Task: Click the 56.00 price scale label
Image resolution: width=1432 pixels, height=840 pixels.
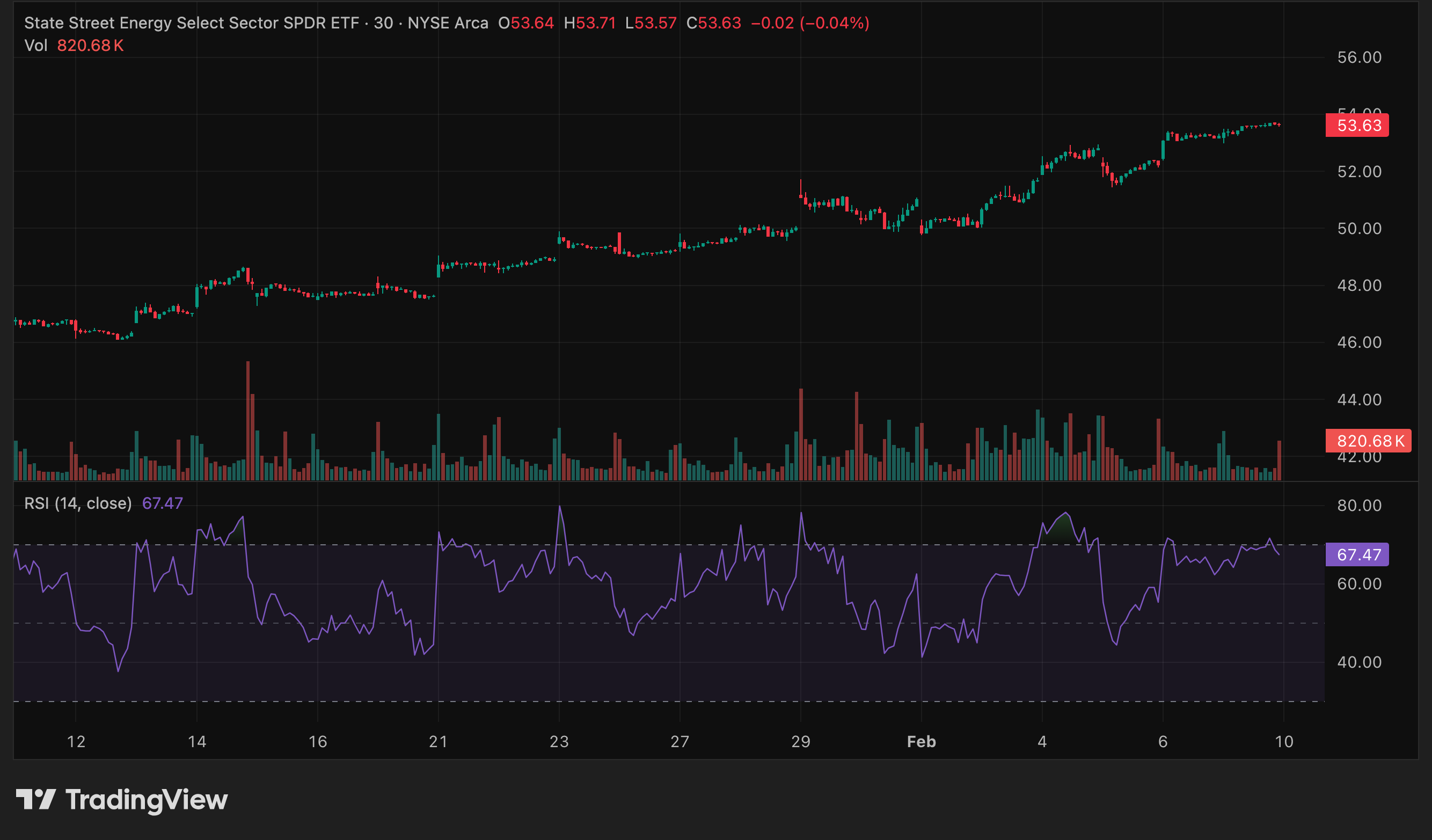Action: 1359,57
